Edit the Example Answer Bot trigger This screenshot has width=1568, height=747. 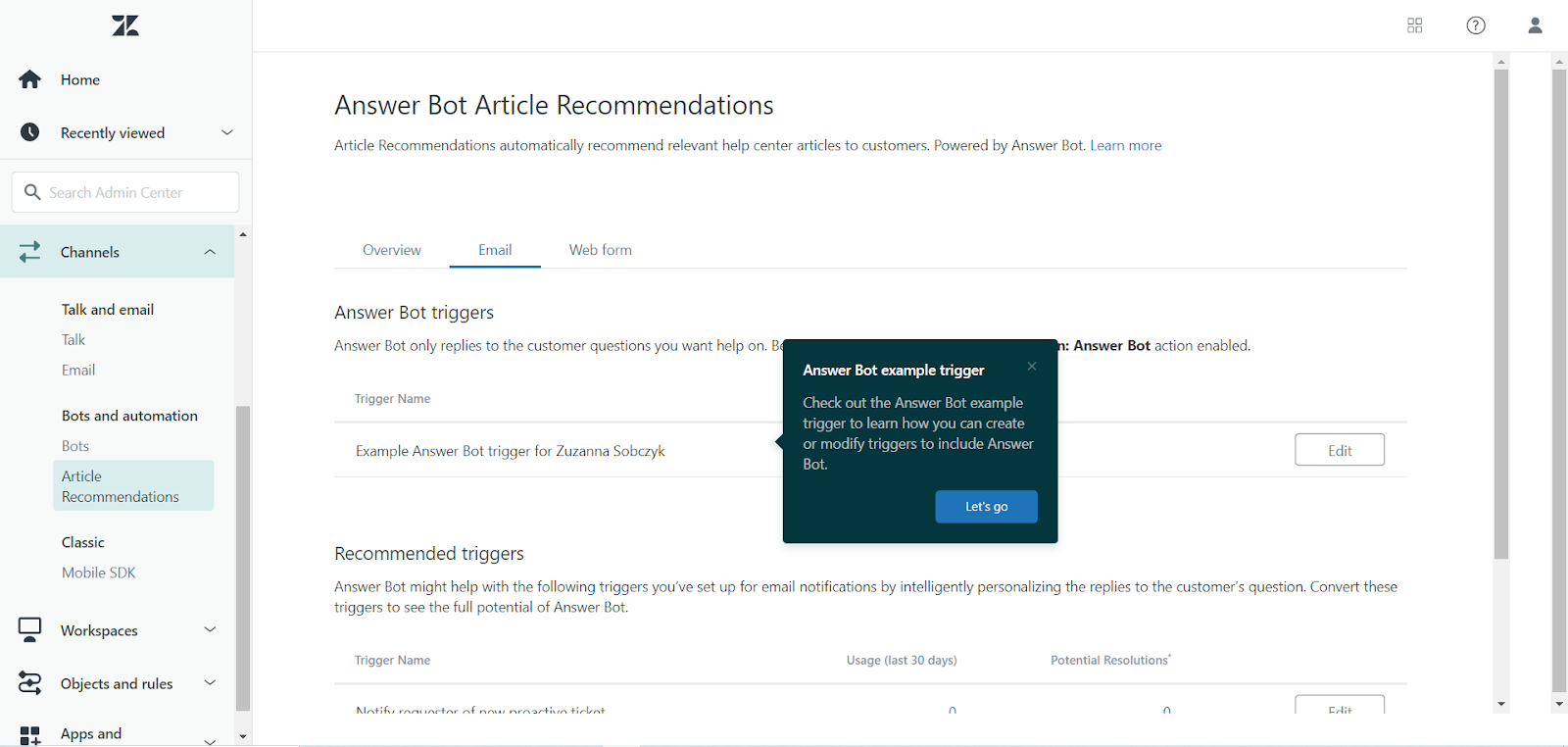(x=1339, y=450)
